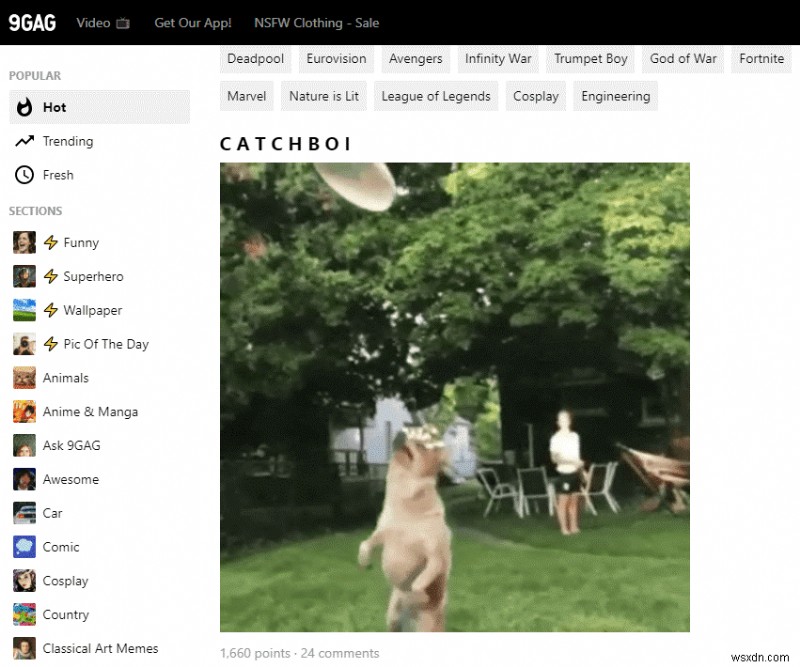Click the lightning bolt beside Superhero
Viewport: 800px width, 667px height.
click(x=51, y=276)
